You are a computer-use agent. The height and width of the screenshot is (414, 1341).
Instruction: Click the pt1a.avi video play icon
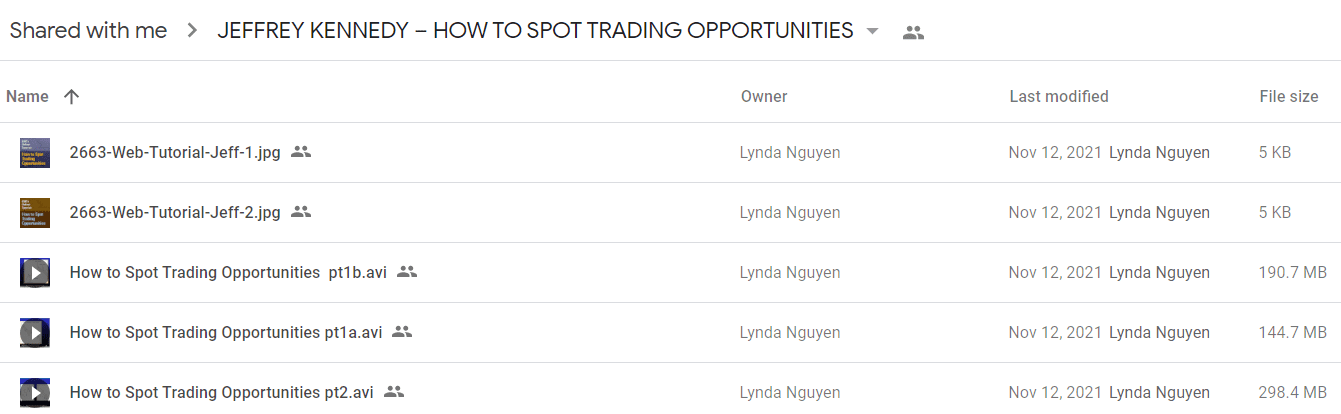(35, 333)
